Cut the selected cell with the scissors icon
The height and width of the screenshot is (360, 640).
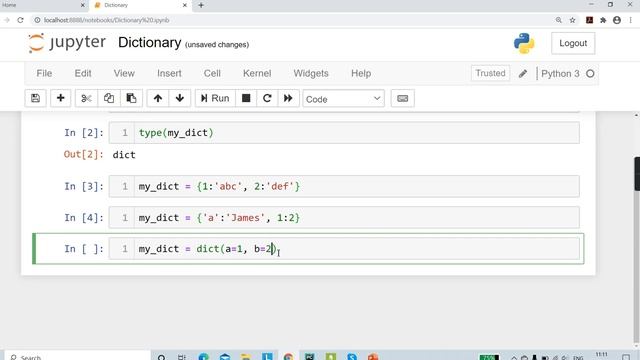pos(86,98)
